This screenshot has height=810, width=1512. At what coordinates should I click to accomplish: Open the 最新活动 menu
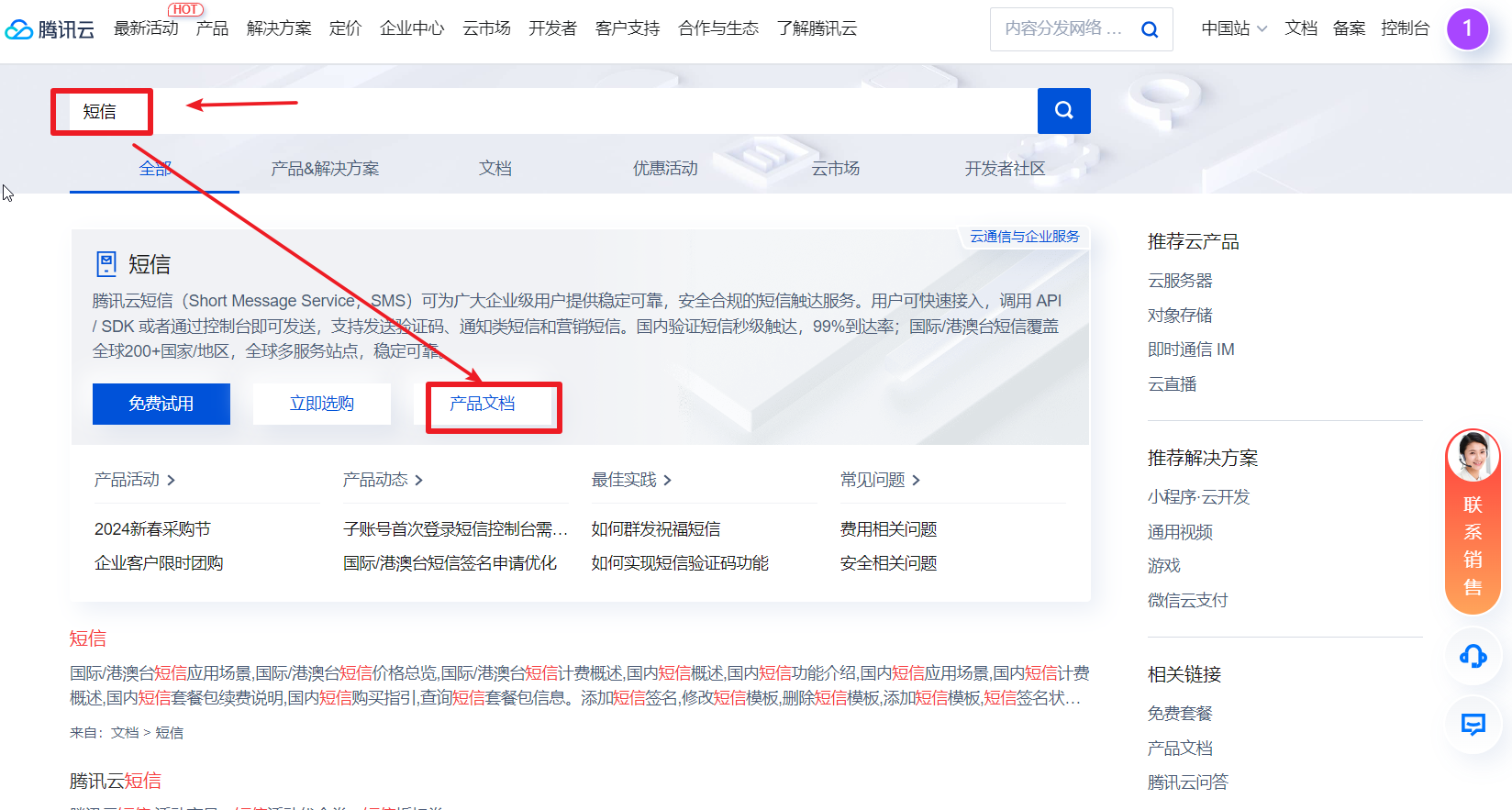click(146, 28)
